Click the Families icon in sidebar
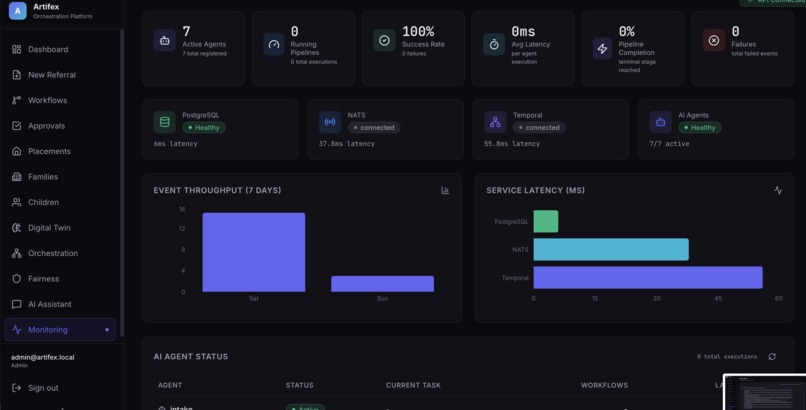The height and width of the screenshot is (410, 806). (x=16, y=177)
